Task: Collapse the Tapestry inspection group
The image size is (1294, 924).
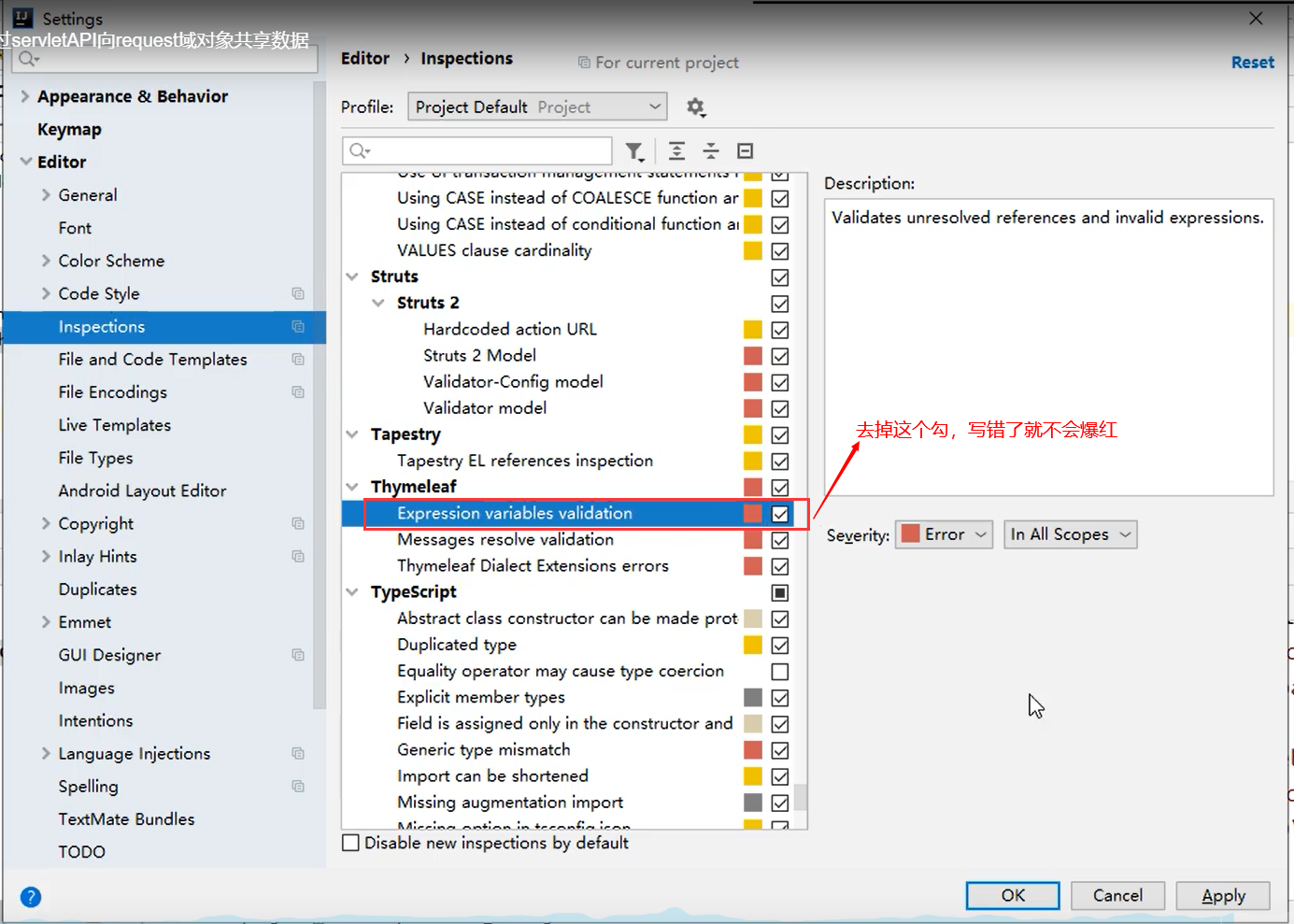Action: click(x=352, y=434)
